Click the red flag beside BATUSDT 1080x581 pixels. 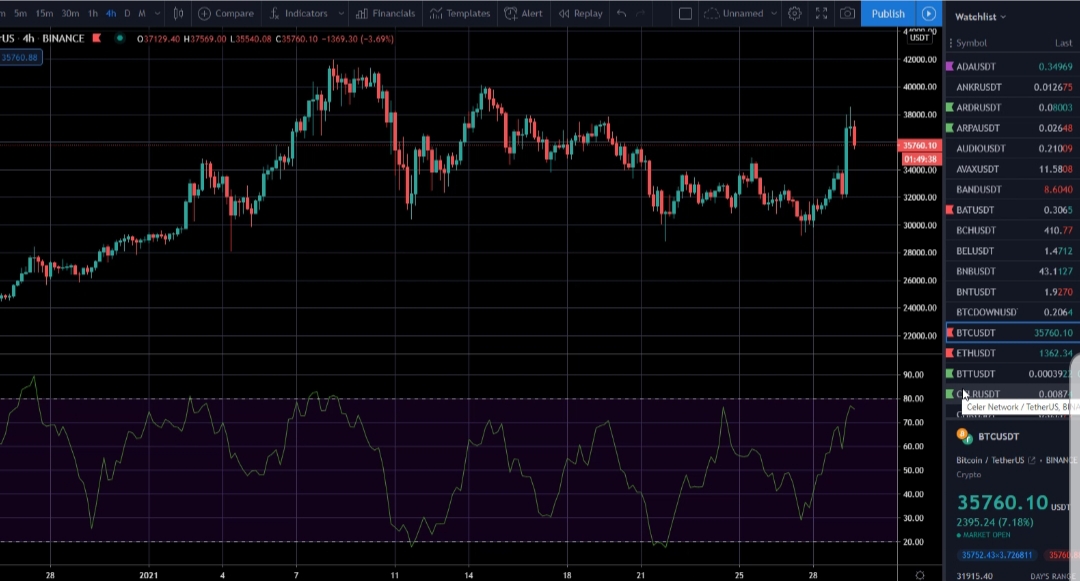pyautogui.click(x=950, y=210)
